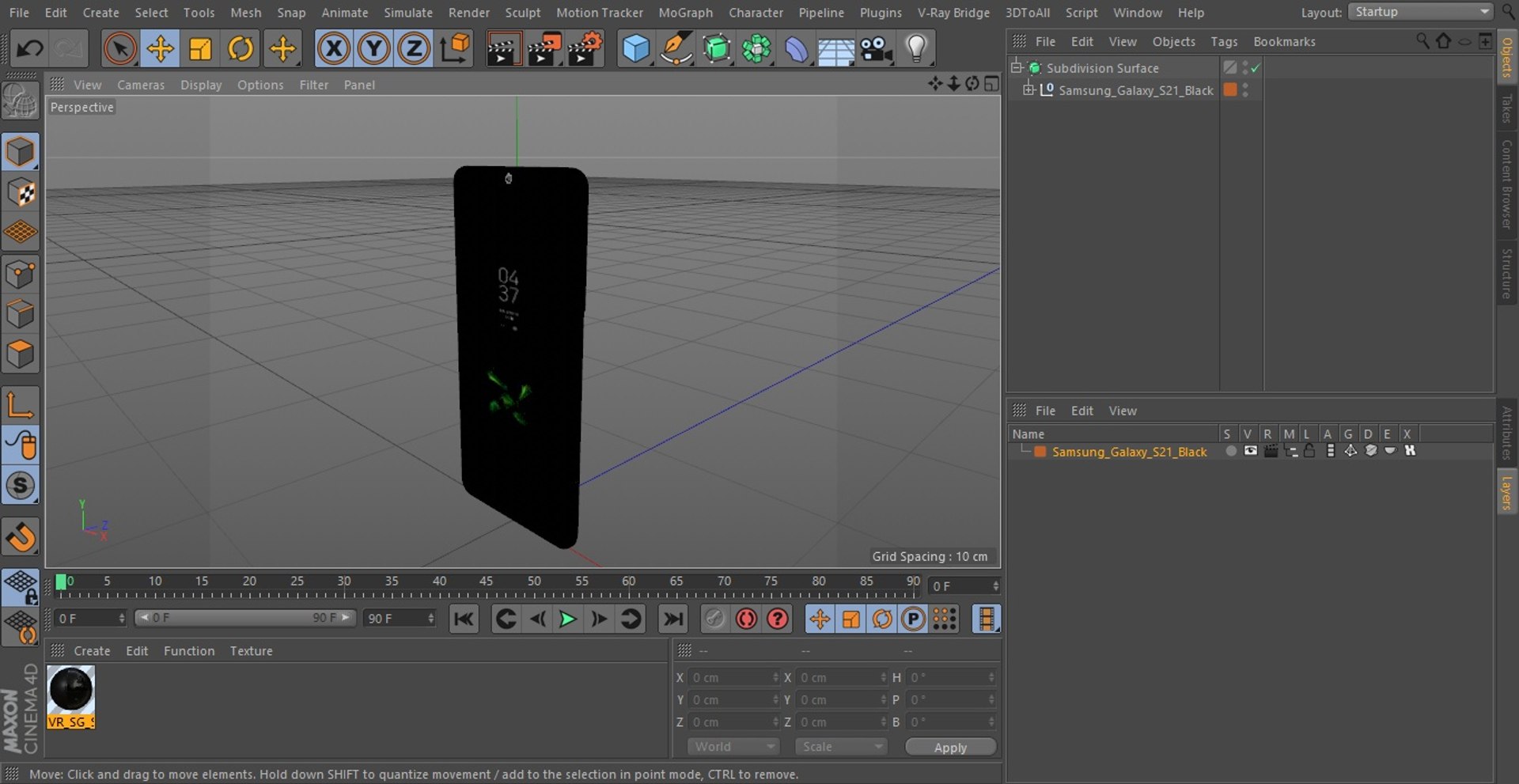Select the Edges mode icon
Screen dimensions: 1519x784
click(x=21, y=315)
